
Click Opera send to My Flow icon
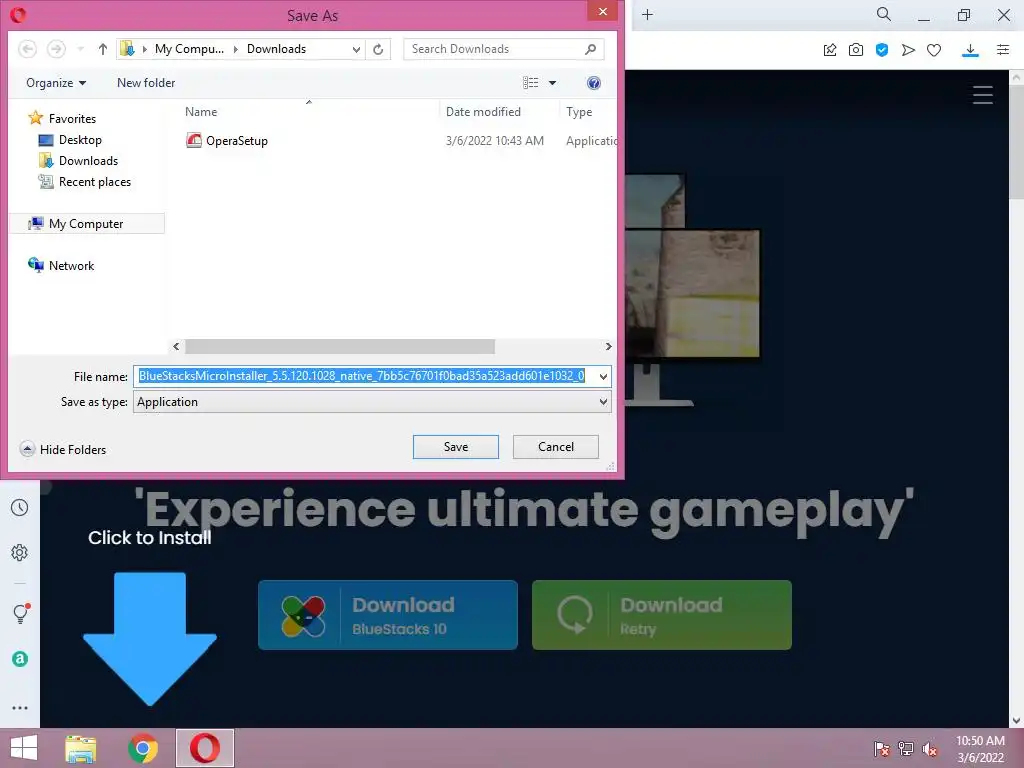[x=908, y=50]
